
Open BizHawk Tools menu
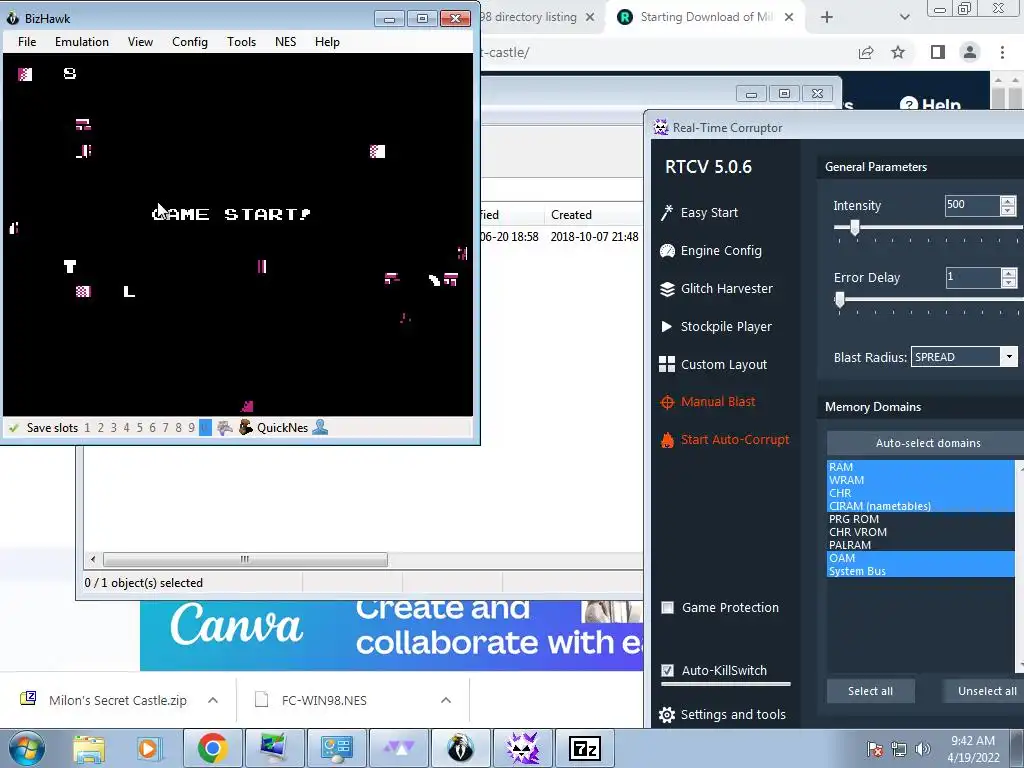click(x=241, y=42)
